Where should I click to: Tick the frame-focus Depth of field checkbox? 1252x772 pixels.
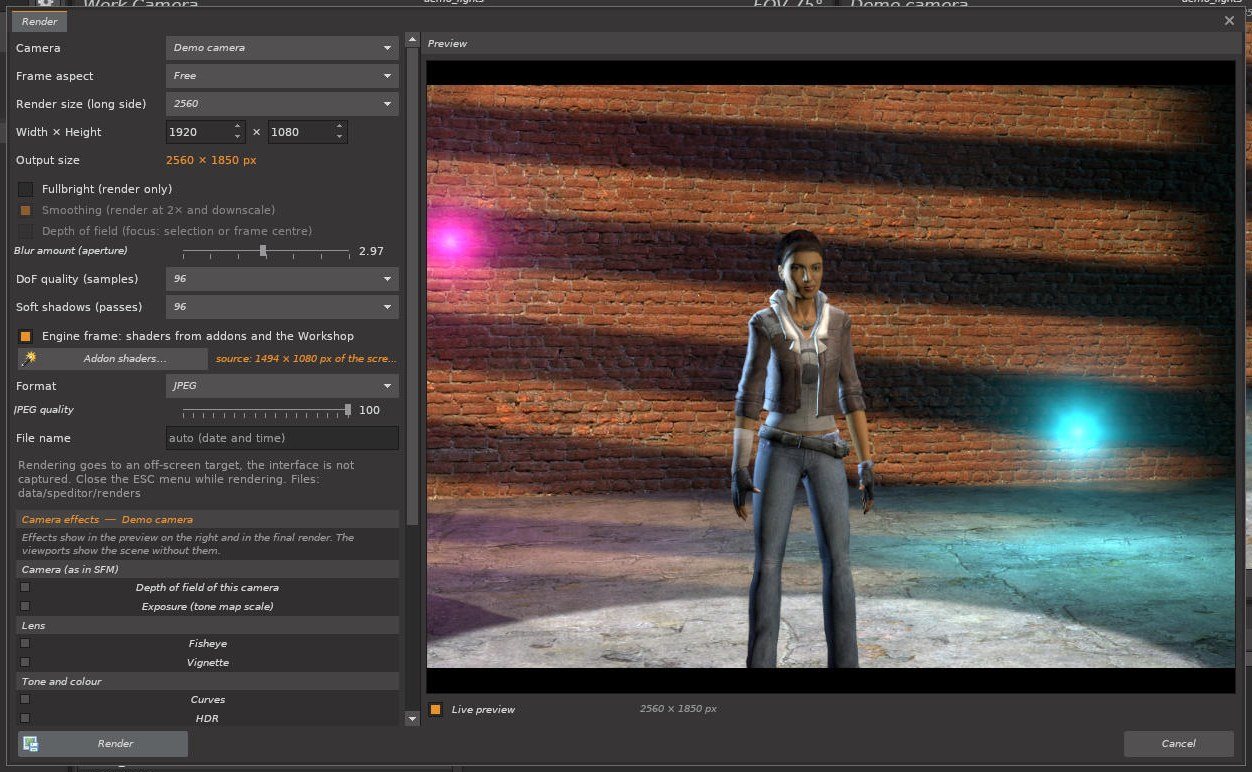pos(26,231)
